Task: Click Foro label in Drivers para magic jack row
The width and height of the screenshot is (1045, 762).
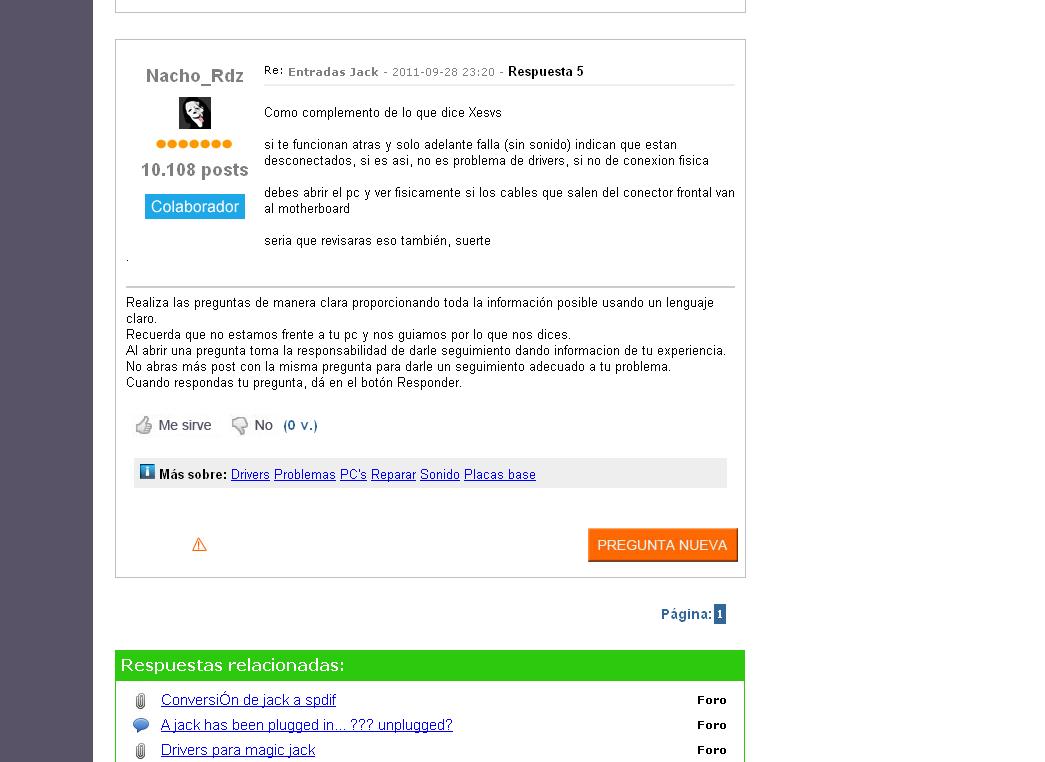Action: [712, 750]
